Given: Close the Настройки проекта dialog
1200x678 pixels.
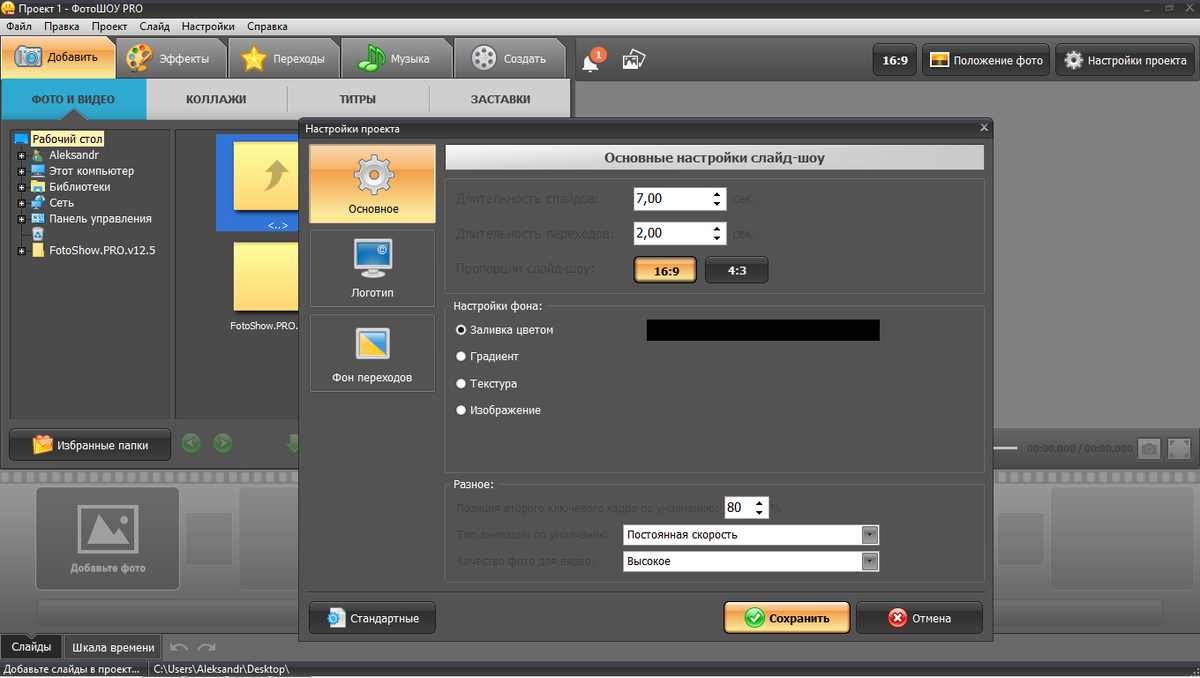Looking at the screenshot, I should tap(984, 128).
